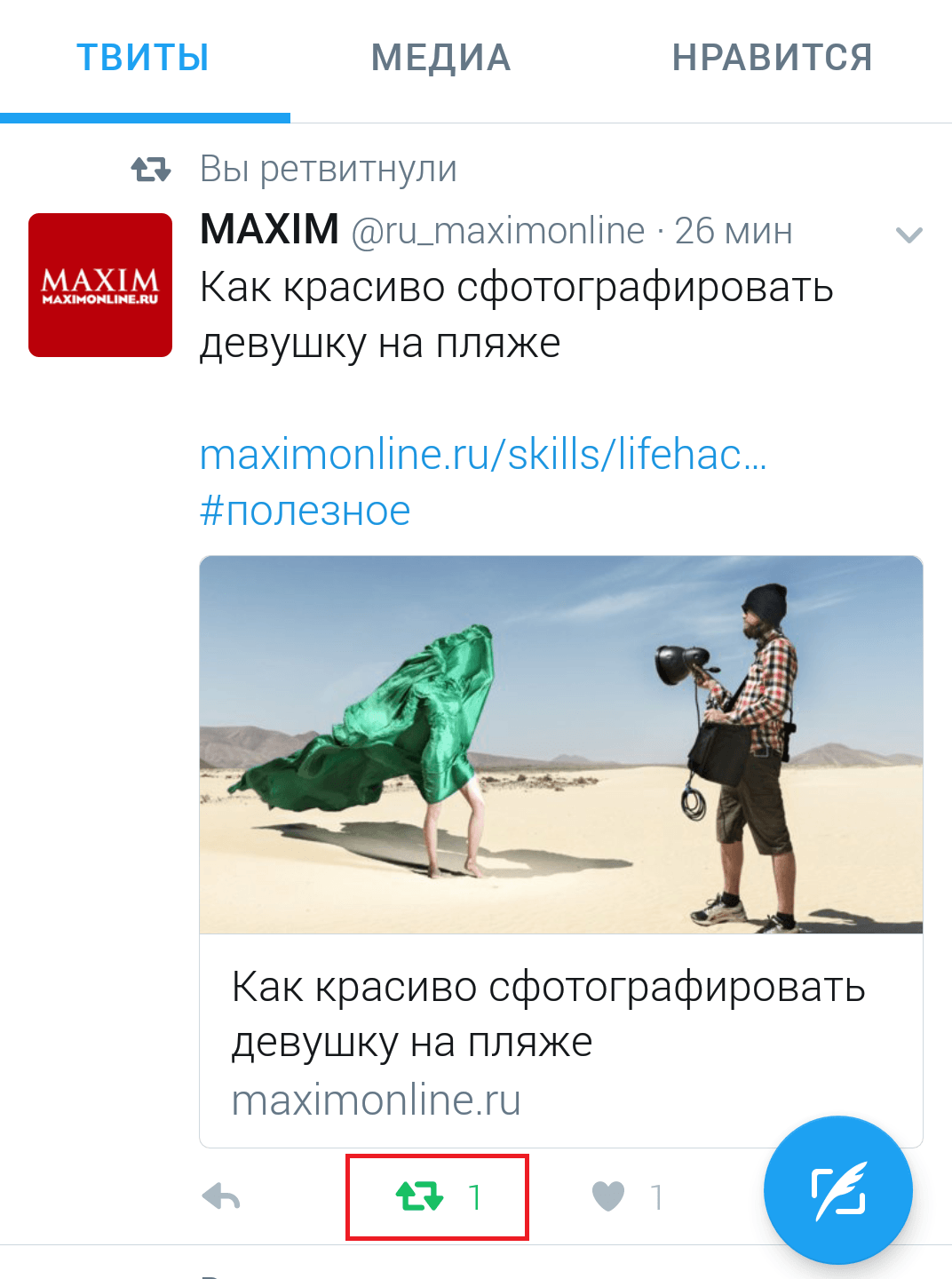Viewport: 952px width, 1279px height.
Task: Undo retweet via green retweet icon
Action: coord(419,1196)
